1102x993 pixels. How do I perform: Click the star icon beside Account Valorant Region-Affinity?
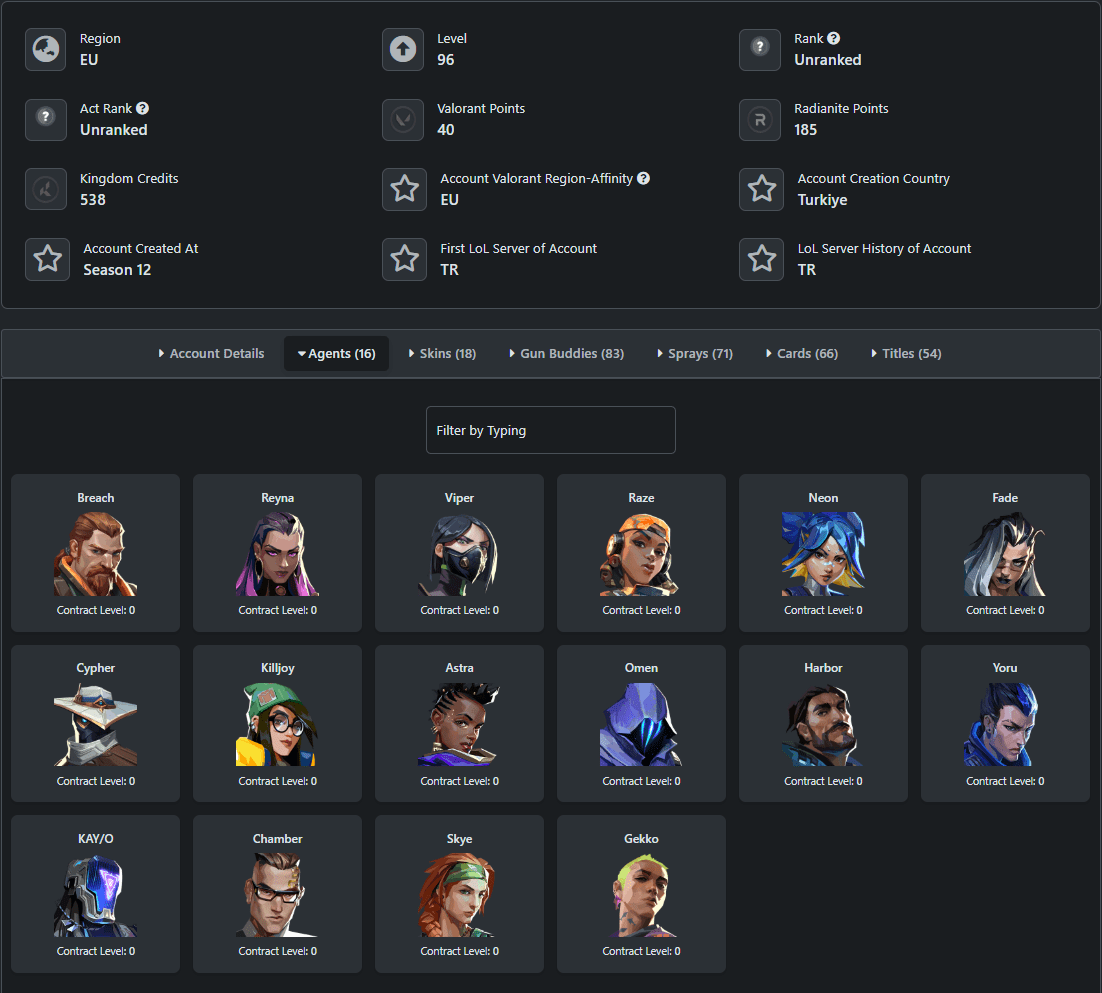405,189
